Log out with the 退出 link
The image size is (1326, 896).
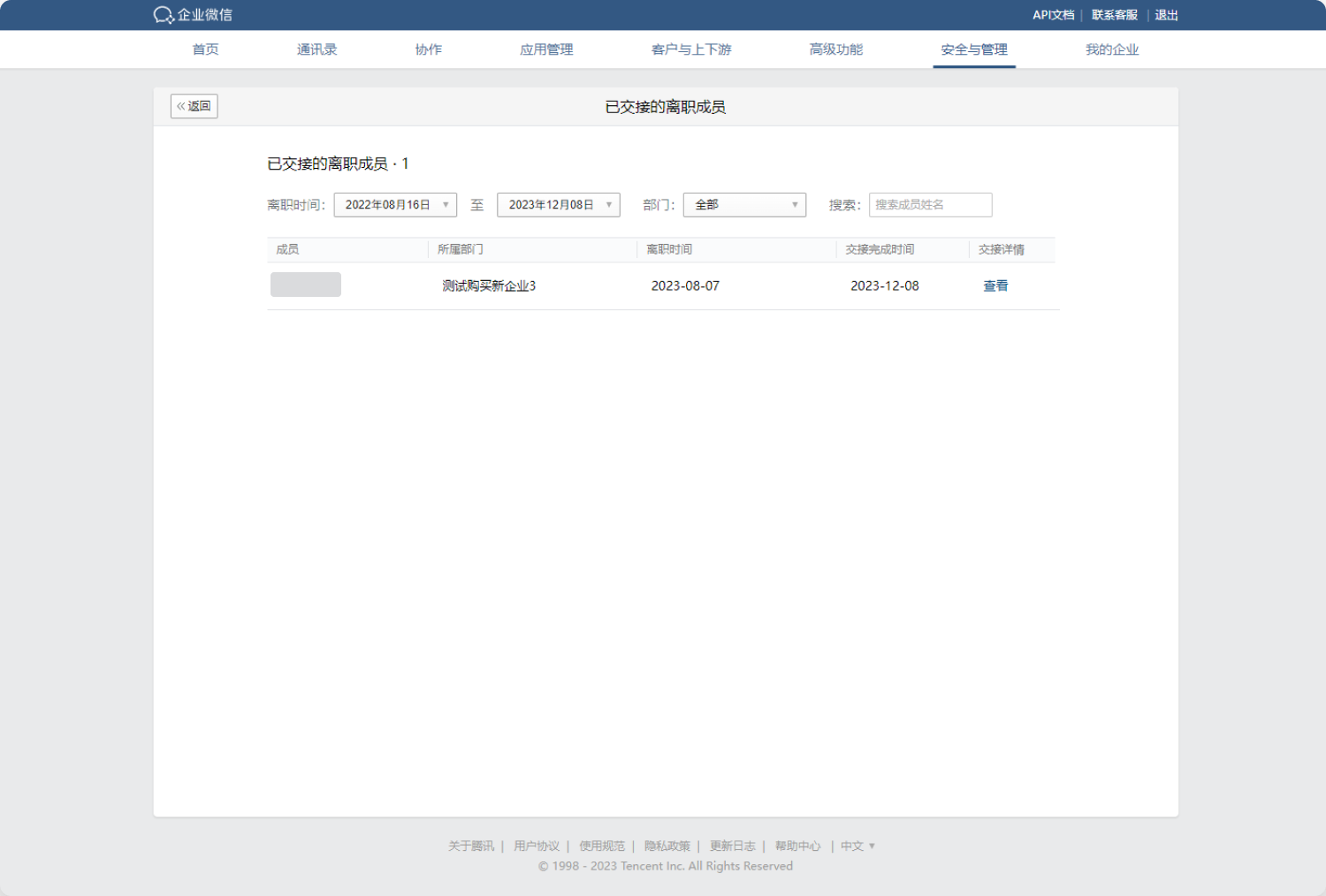(x=1166, y=15)
